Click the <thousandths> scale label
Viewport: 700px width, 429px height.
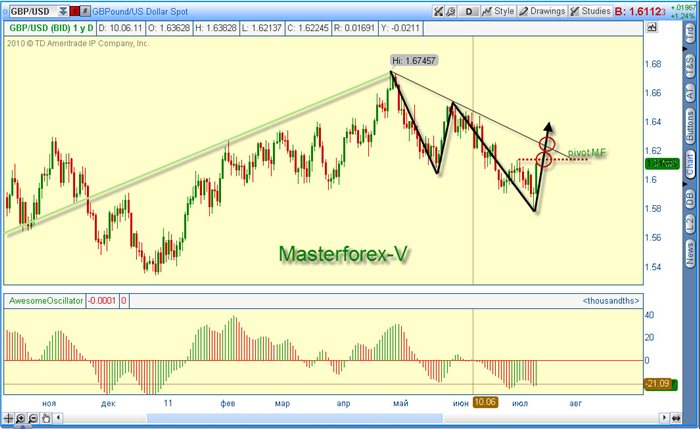pyautogui.click(x=611, y=301)
